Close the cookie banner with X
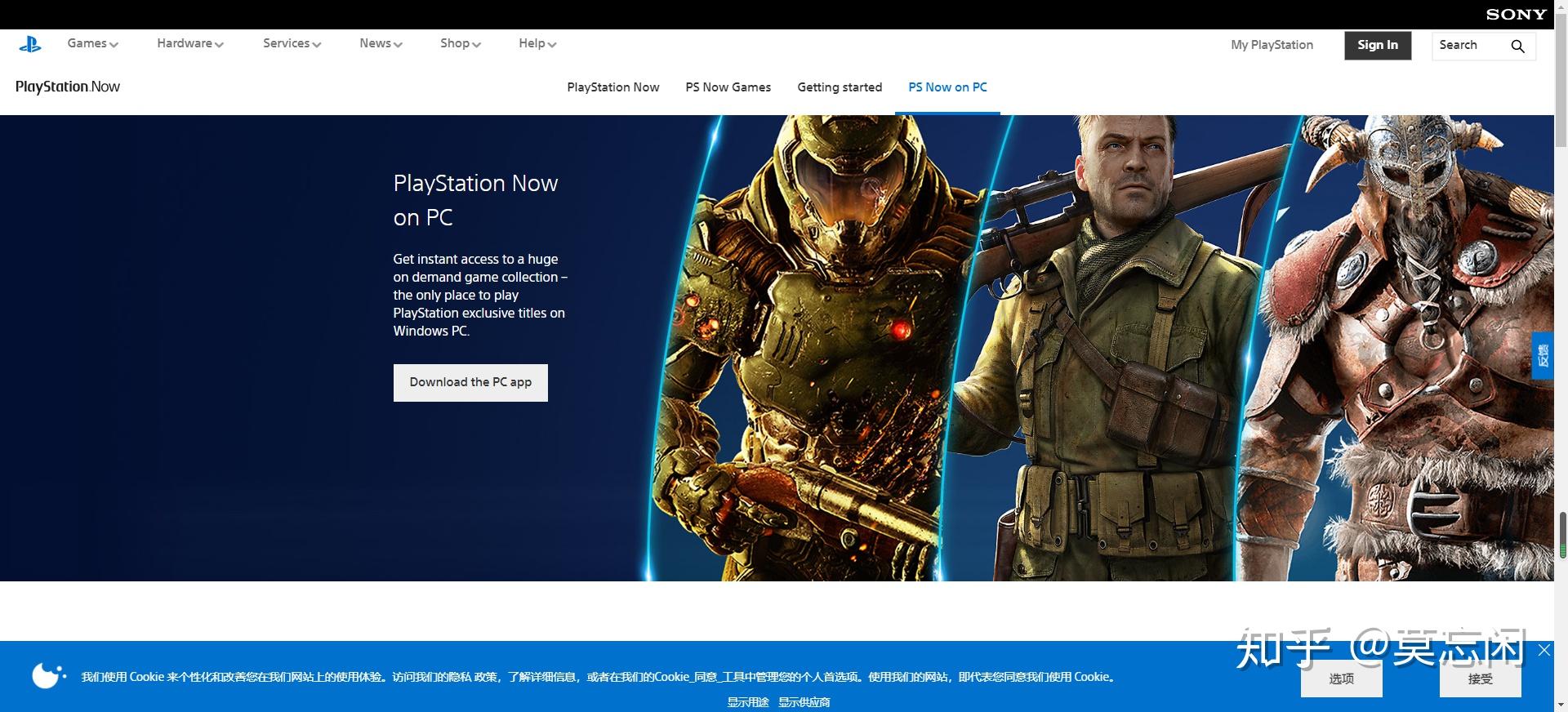Viewport: 1568px width, 712px height. click(1543, 650)
